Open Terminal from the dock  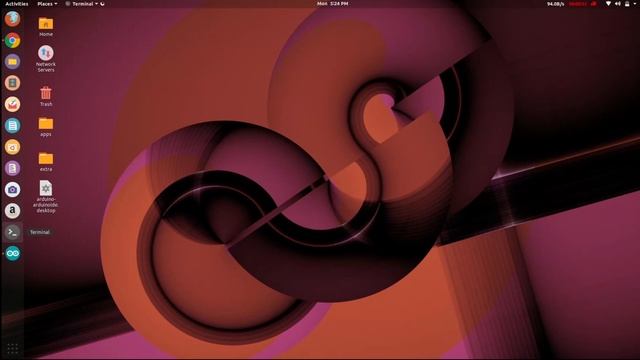pos(13,232)
